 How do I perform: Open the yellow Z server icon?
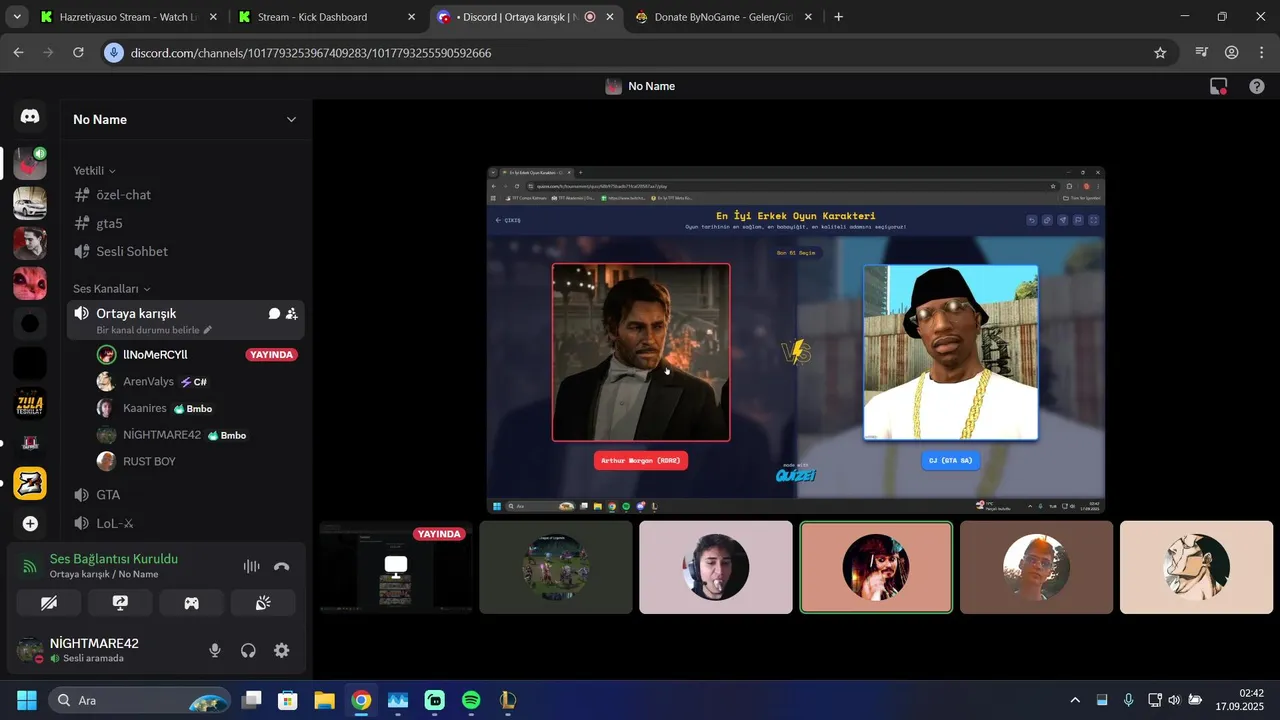30,483
